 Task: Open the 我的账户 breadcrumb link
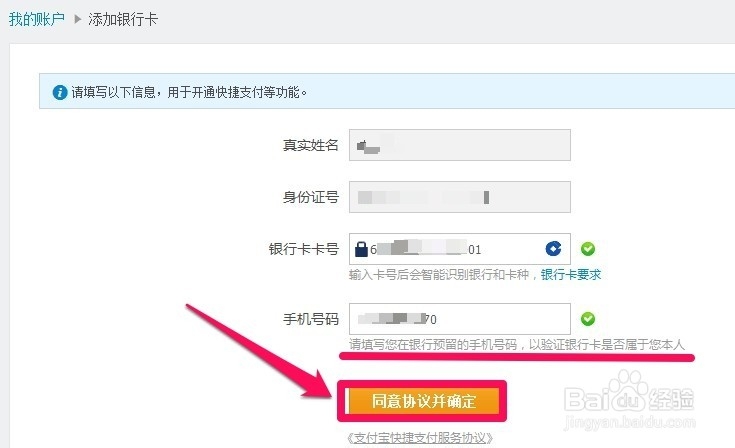pos(37,19)
